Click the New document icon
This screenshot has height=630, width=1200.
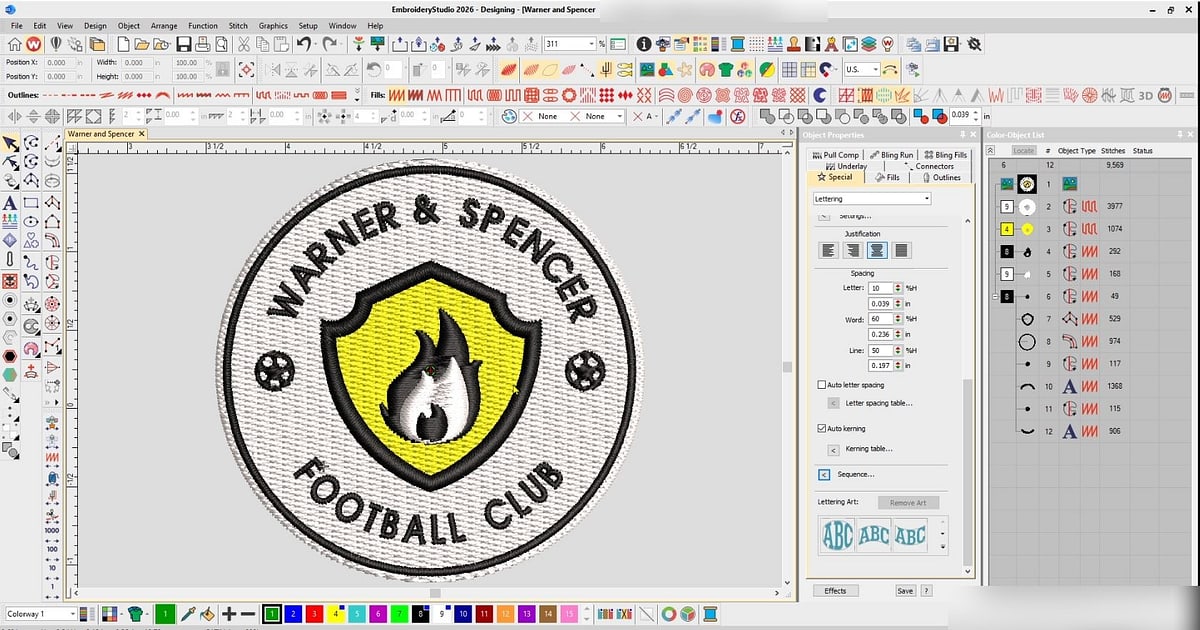(x=126, y=44)
